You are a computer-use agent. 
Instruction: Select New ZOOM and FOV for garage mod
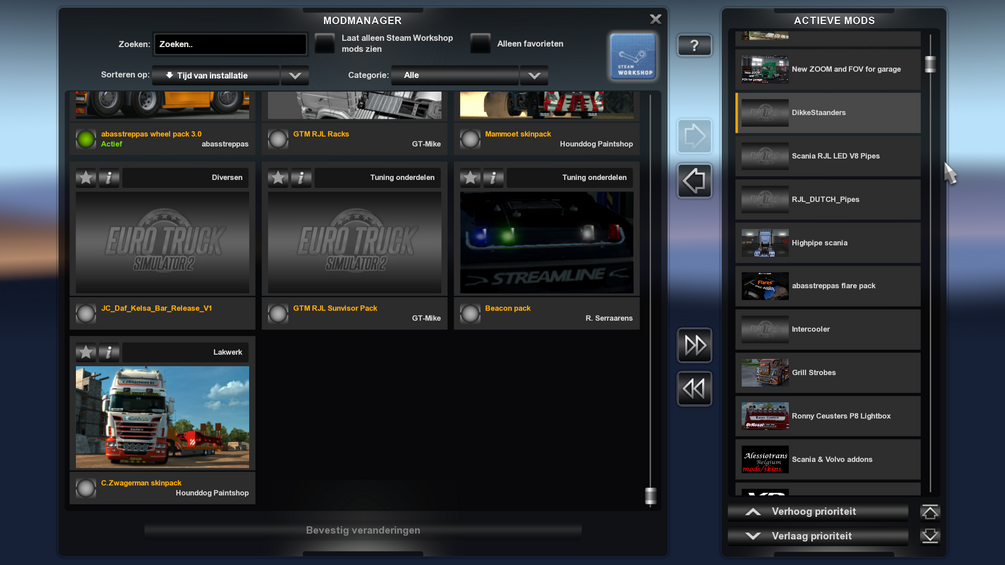(828, 69)
